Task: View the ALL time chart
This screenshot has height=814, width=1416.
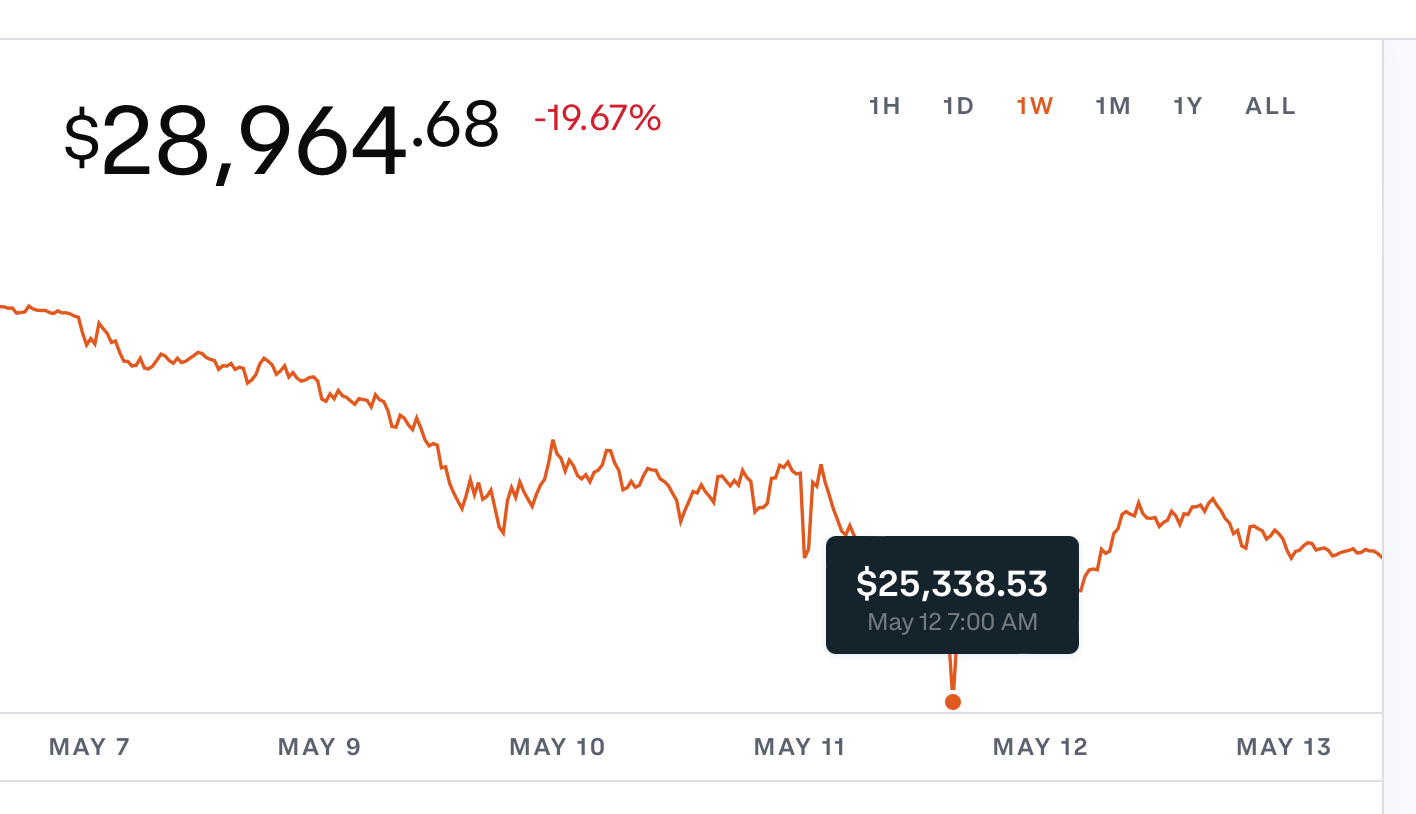Action: coord(1269,105)
